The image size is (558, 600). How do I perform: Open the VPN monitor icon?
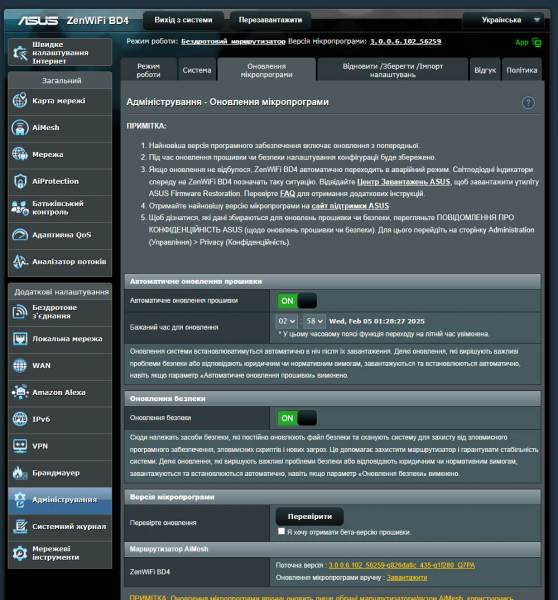coord(20,446)
